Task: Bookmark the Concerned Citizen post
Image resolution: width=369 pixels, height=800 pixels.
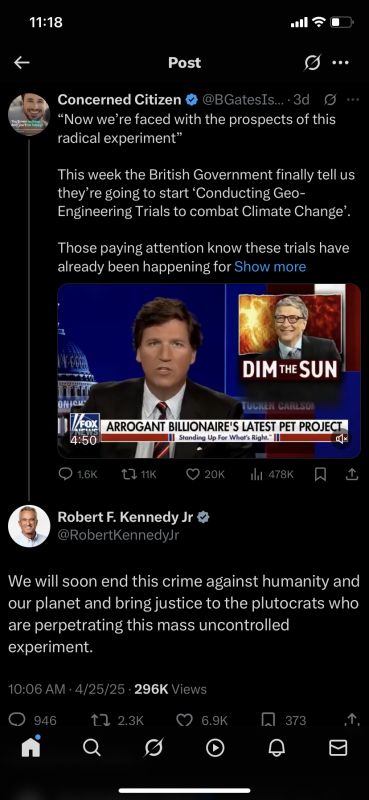Action: point(320,474)
